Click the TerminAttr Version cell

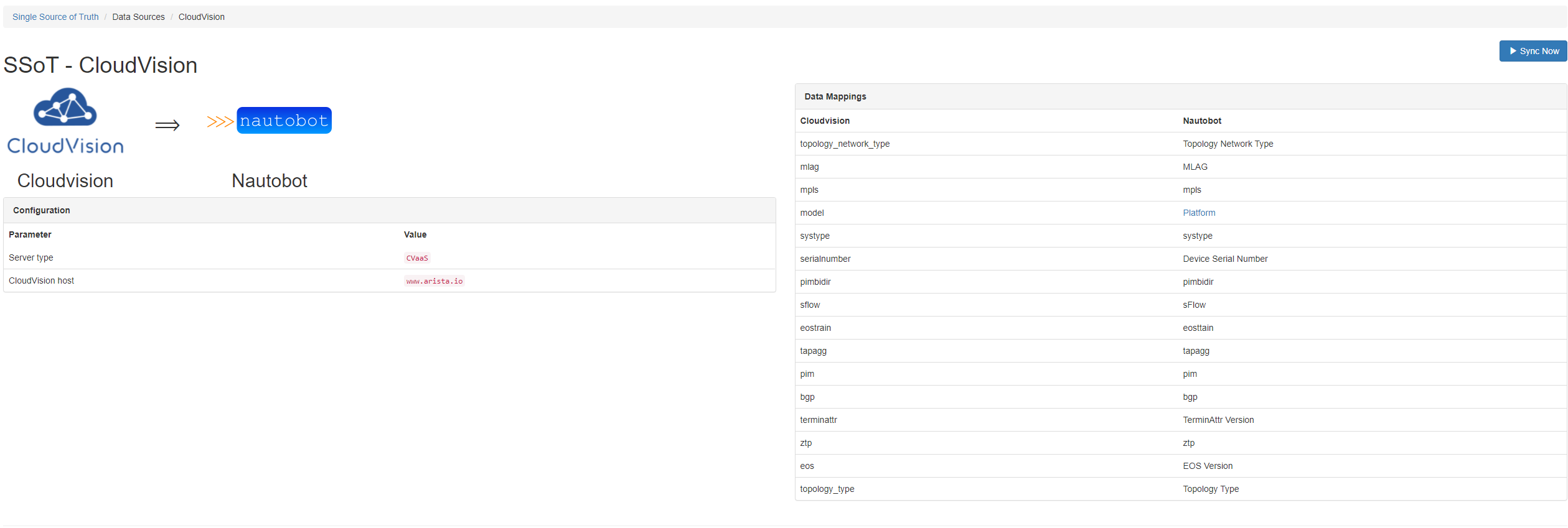click(x=1218, y=420)
